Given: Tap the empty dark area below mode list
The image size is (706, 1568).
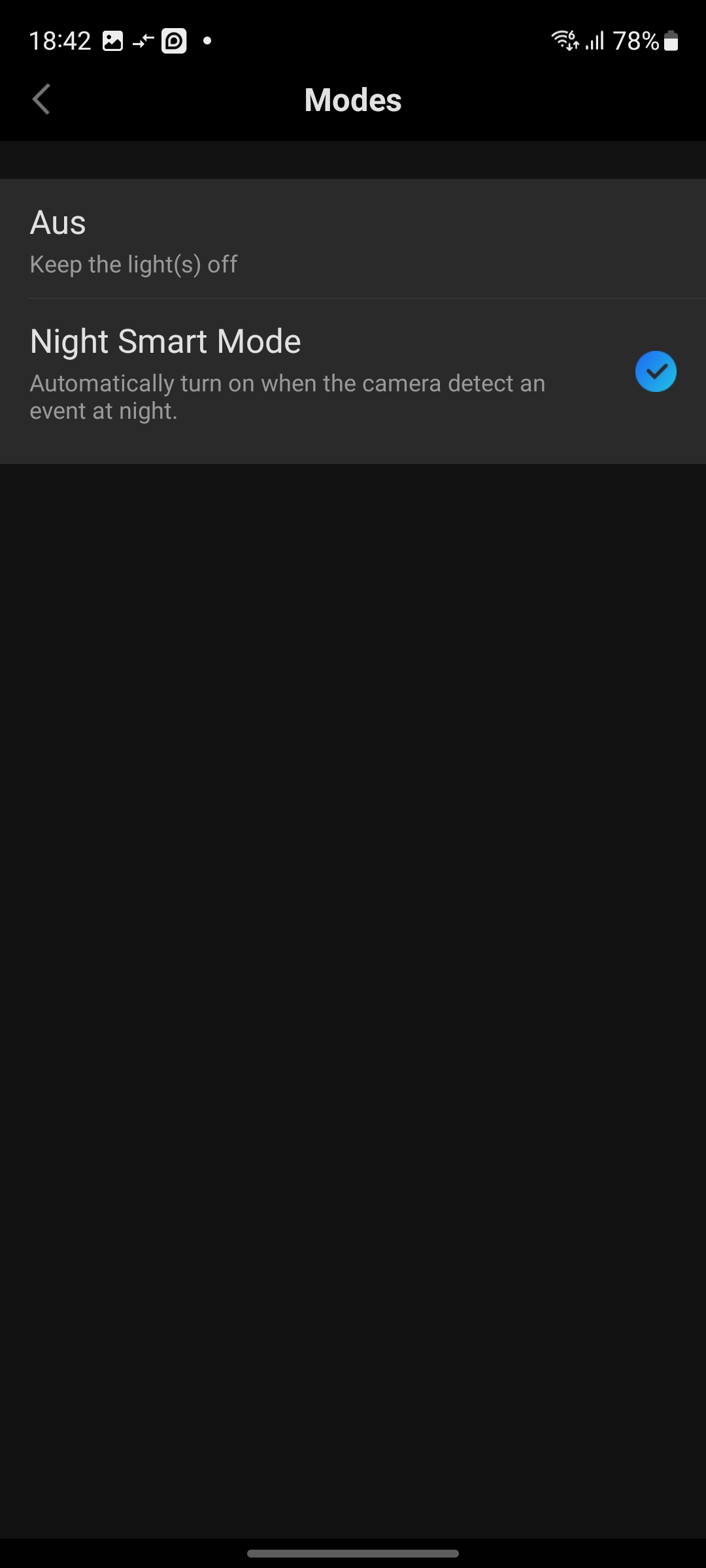Looking at the screenshot, I should [353, 1000].
